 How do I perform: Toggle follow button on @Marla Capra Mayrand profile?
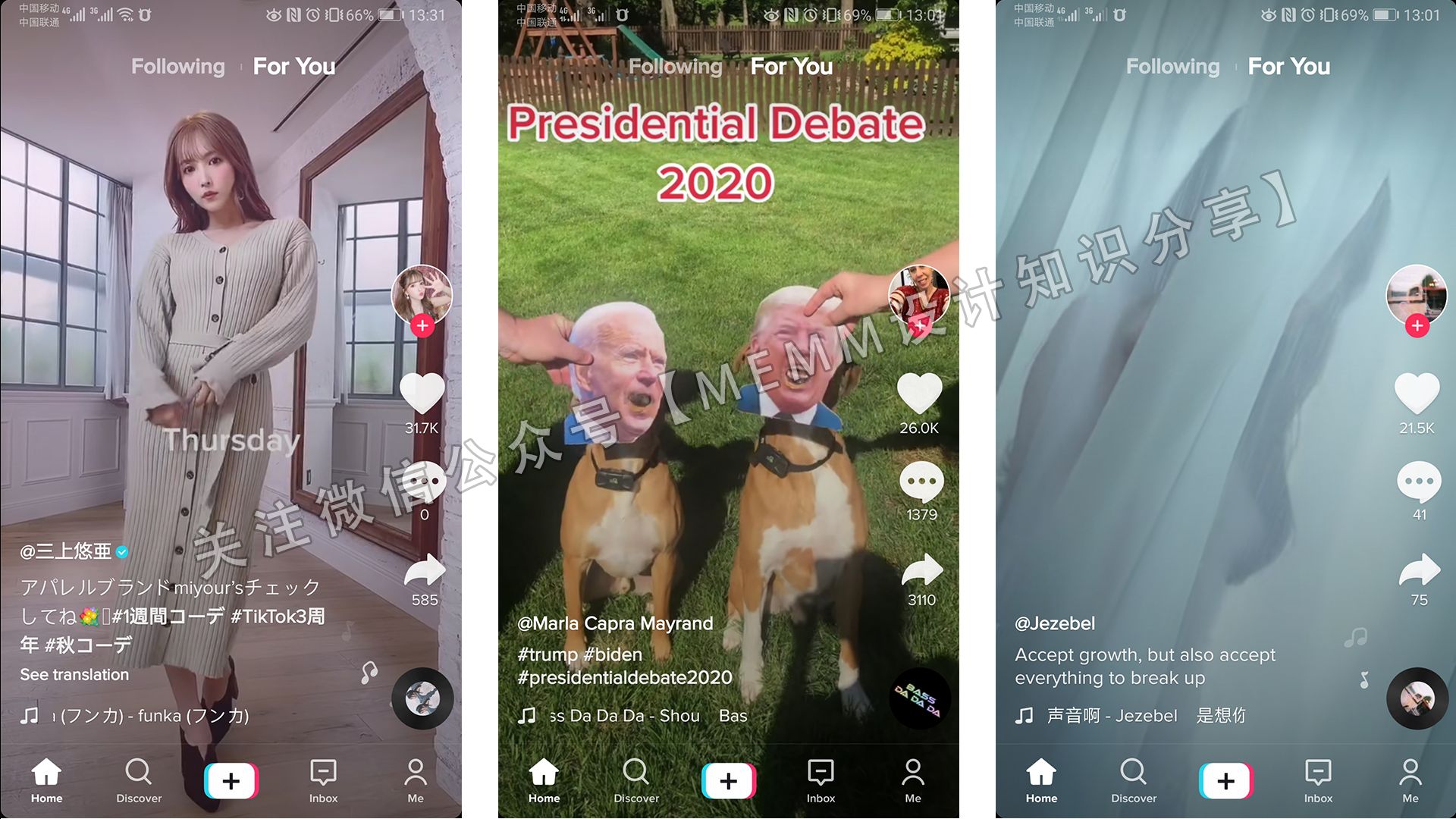click(x=917, y=325)
